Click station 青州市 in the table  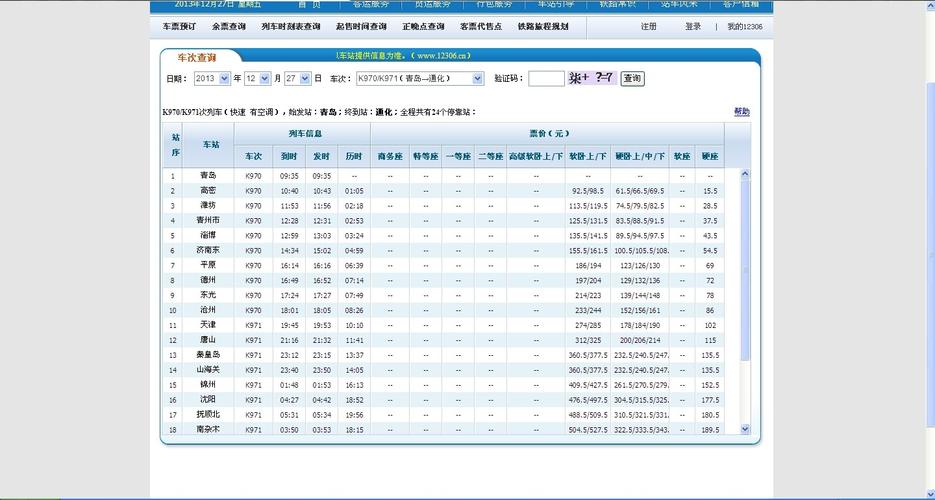[208, 221]
